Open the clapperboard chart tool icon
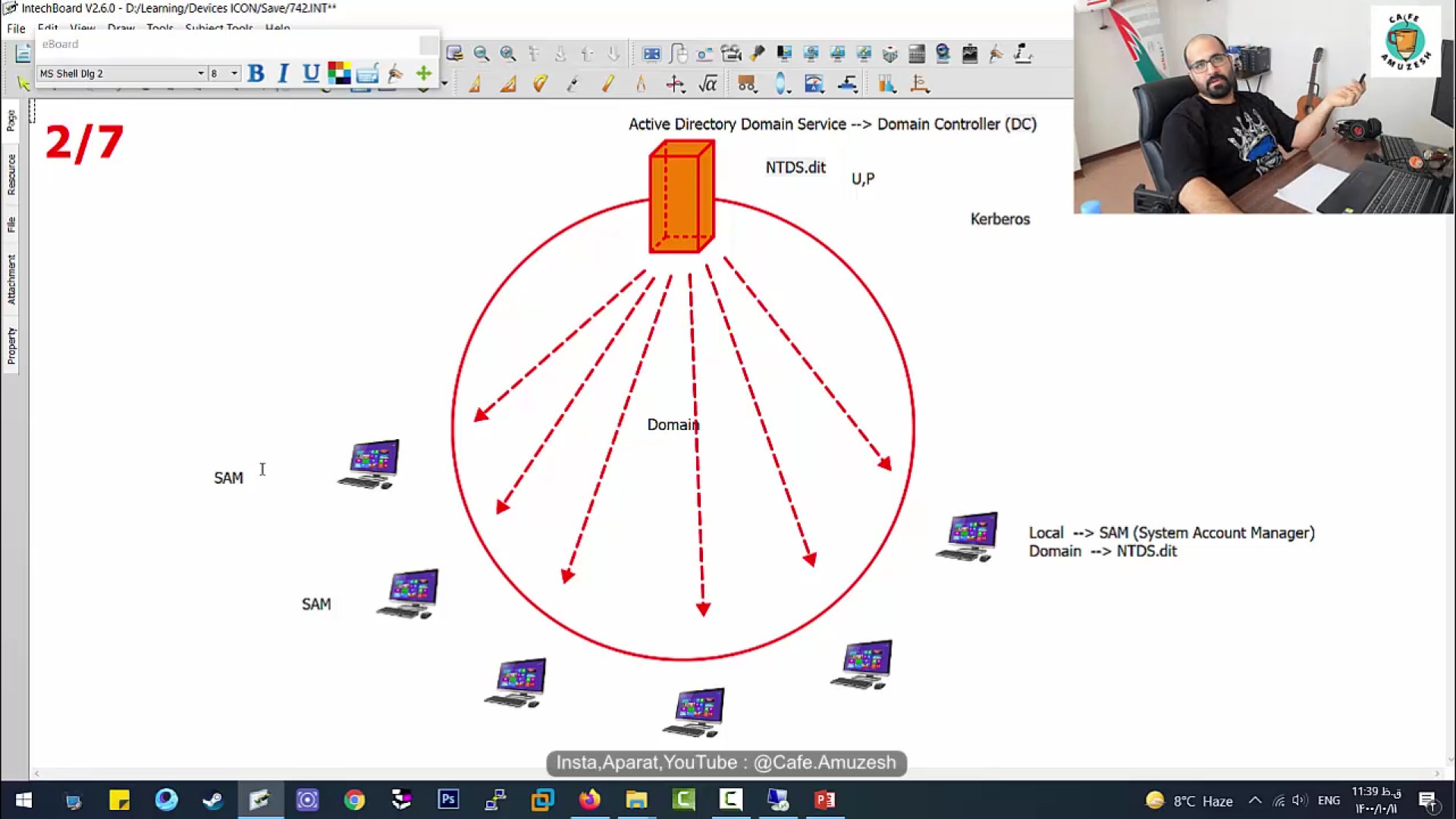This screenshot has height=819, width=1456. (x=970, y=53)
